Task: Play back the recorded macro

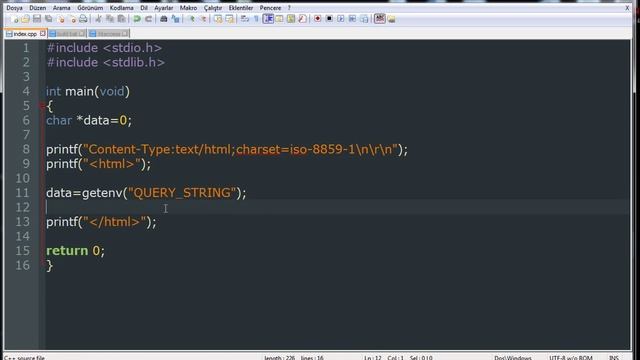Action: [x=340, y=19]
